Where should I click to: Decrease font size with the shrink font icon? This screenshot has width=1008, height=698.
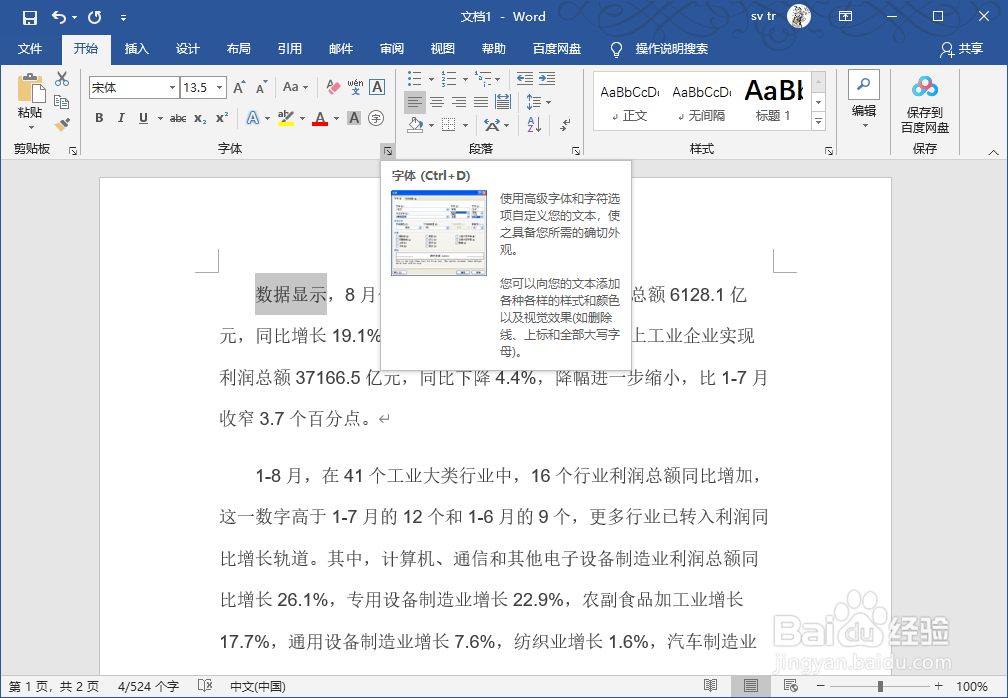click(x=261, y=87)
